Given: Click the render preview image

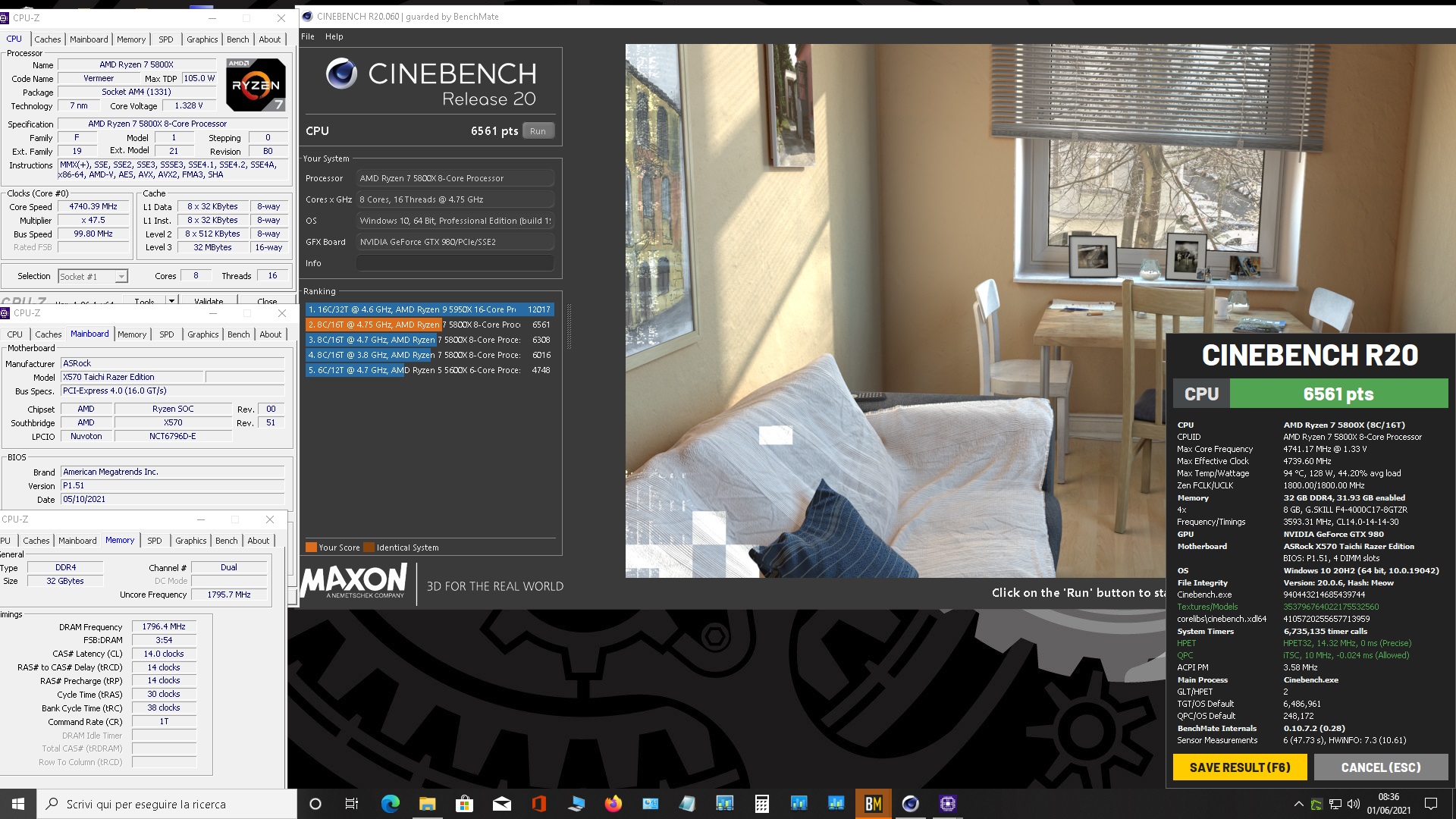Looking at the screenshot, I should coord(895,311).
